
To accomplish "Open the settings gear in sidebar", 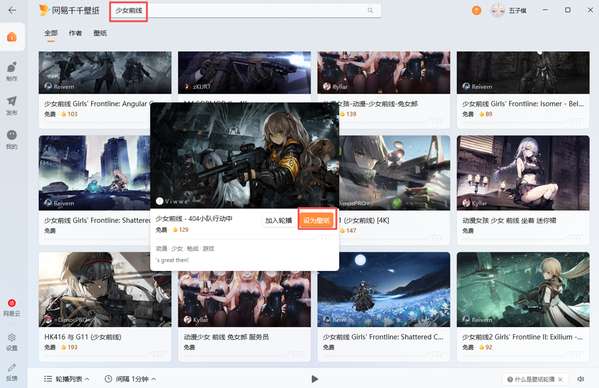I will [12, 337].
